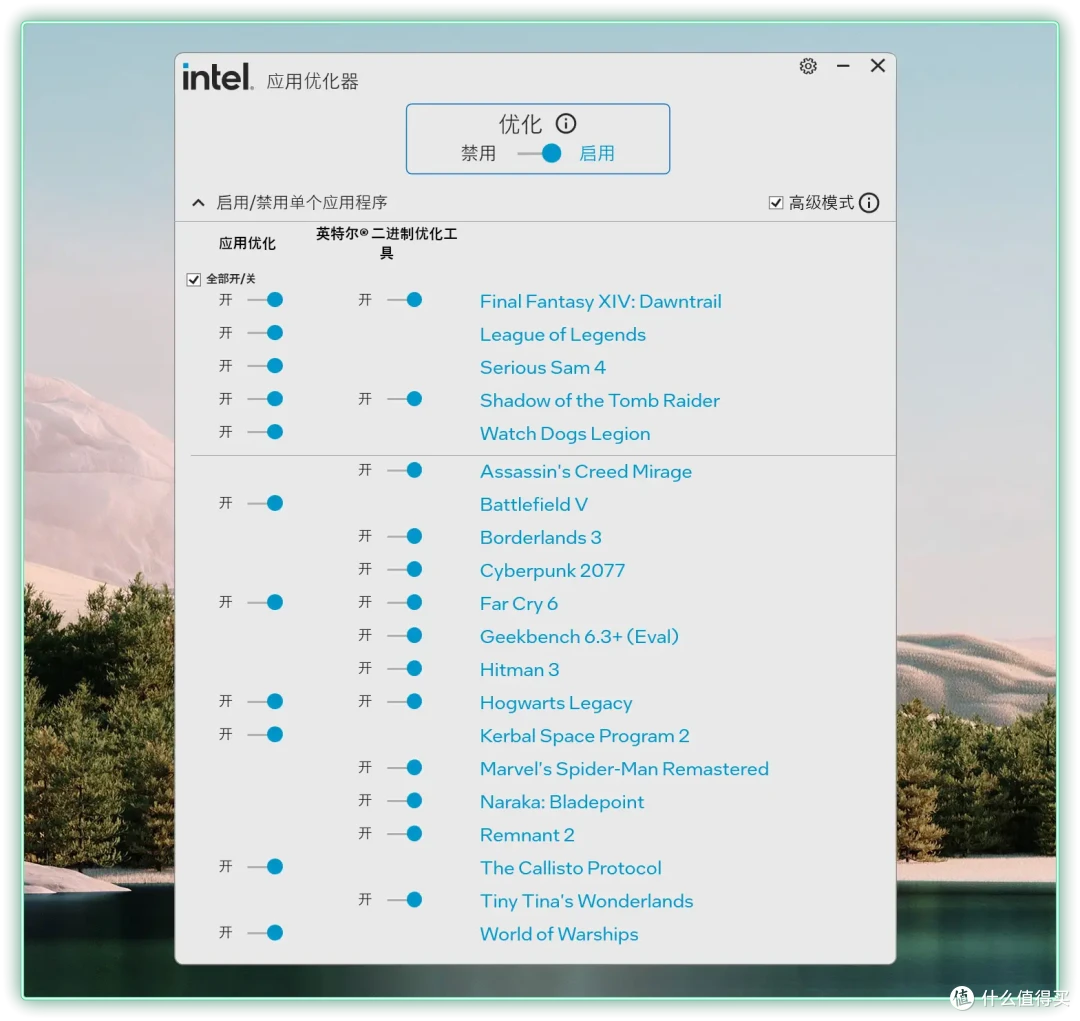Minimize the 应用优化器 window
This screenshot has width=1080, height=1021.
pos(843,66)
